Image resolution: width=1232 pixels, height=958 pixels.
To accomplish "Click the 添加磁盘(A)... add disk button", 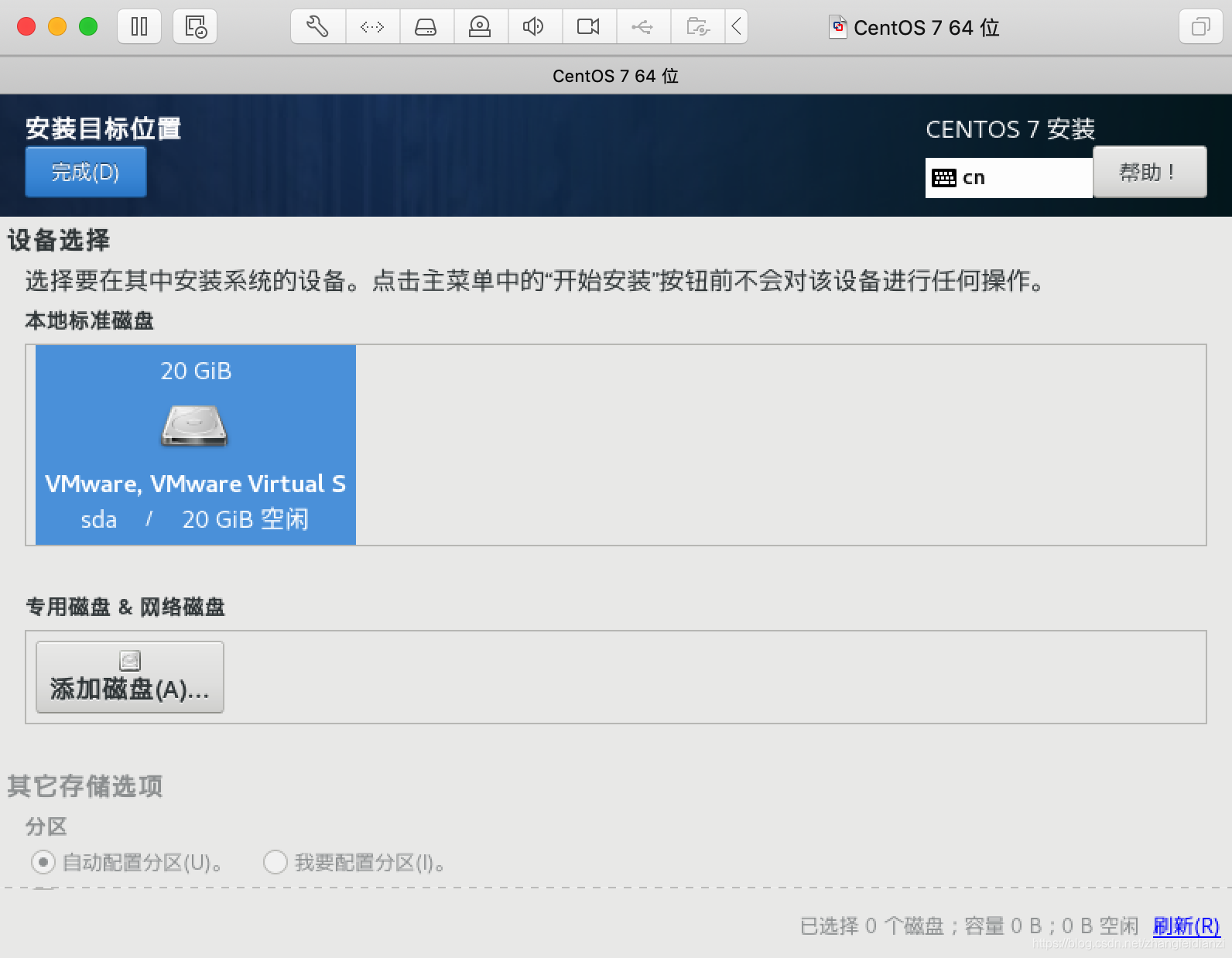I will pyautogui.click(x=130, y=677).
